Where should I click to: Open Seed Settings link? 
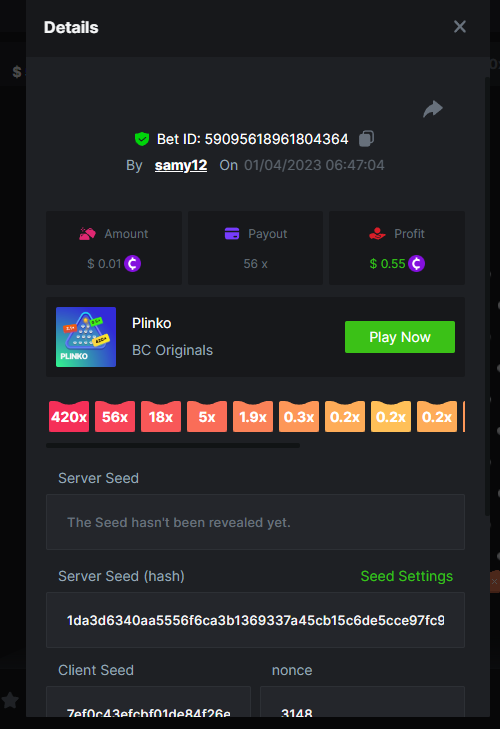click(x=407, y=576)
